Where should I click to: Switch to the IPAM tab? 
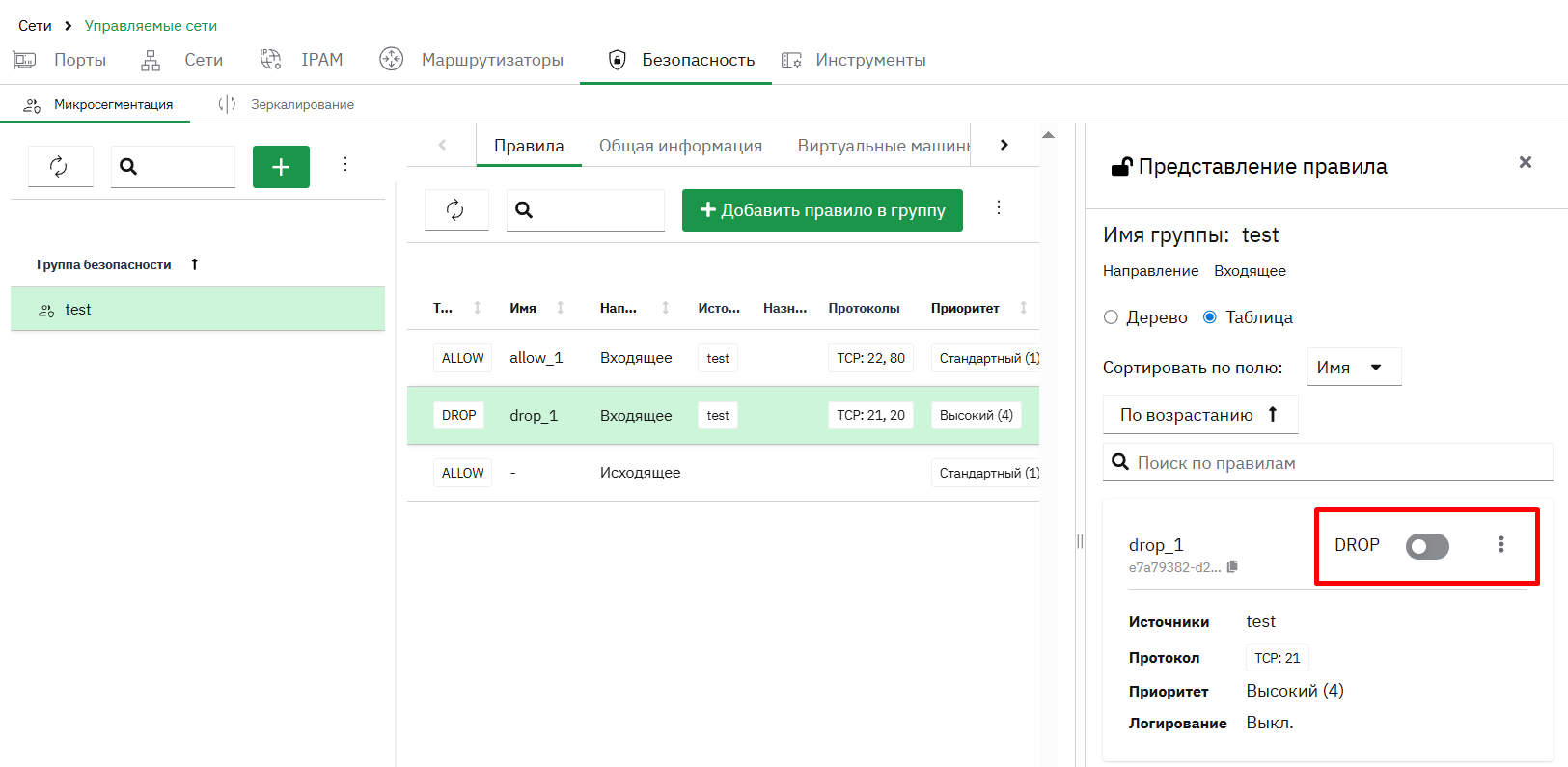(x=301, y=60)
